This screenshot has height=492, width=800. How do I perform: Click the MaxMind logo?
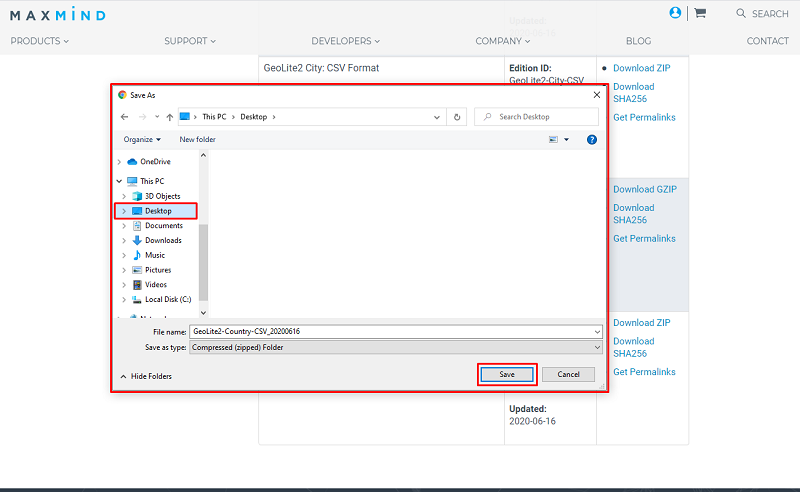(58, 14)
